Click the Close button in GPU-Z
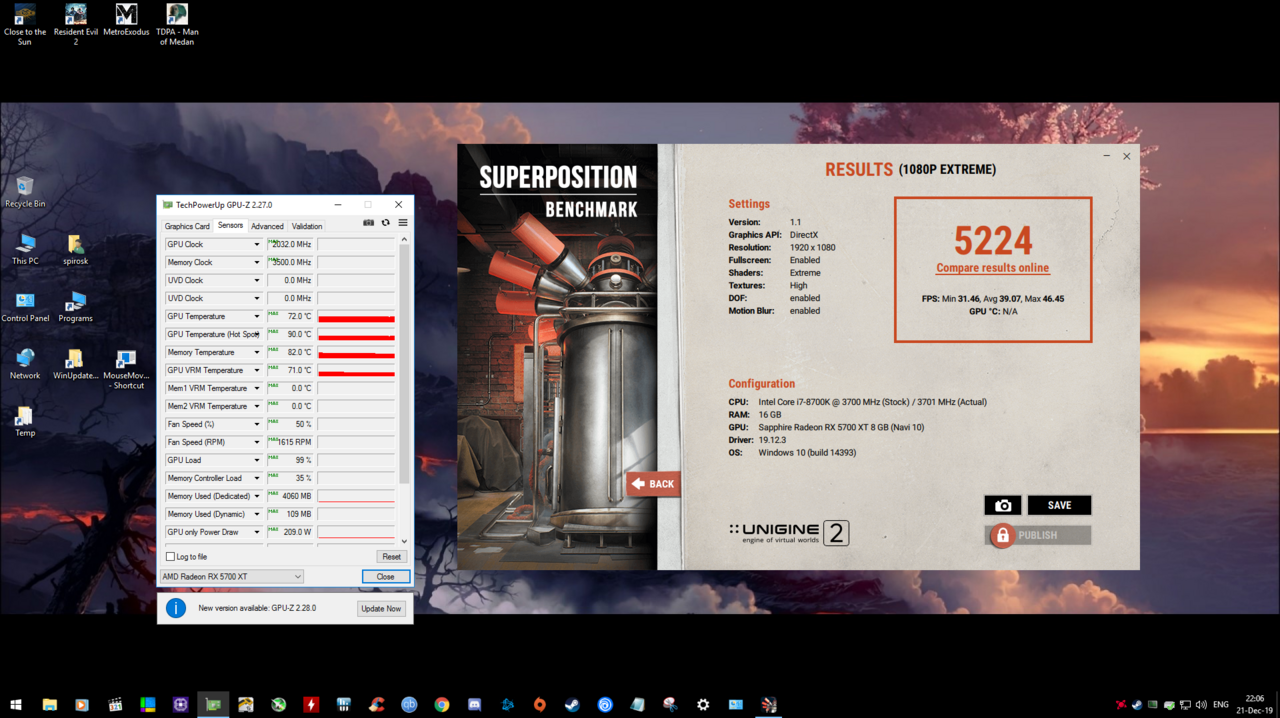Viewport: 1280px width, 718px height. (385, 577)
